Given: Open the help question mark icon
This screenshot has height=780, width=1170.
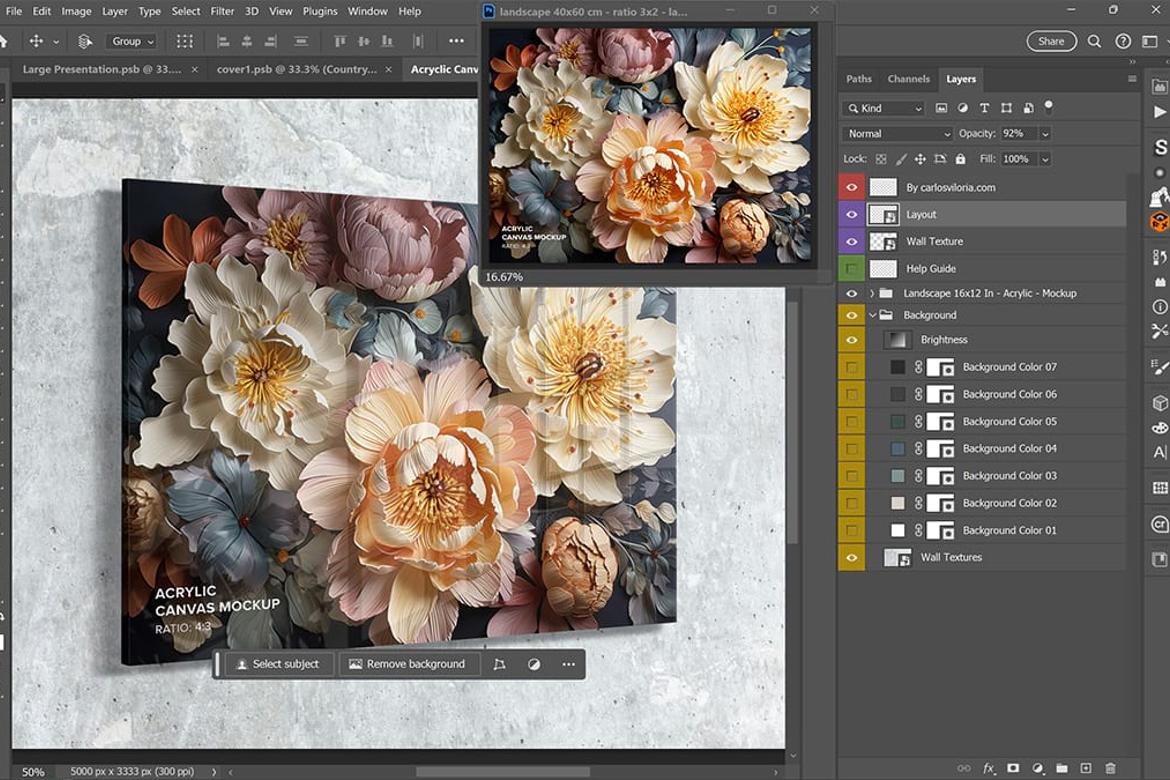Looking at the screenshot, I should point(1122,41).
